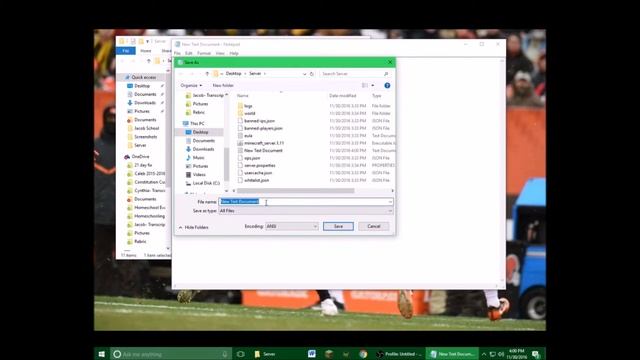Select Rubric folder in Save As pane
This screenshot has width=640, height=360.
(x=198, y=112)
